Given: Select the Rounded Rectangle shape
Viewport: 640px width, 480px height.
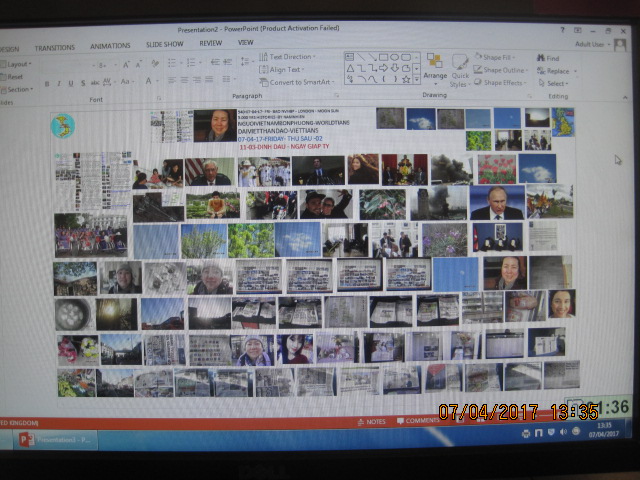Looking at the screenshot, I should click(x=406, y=57).
